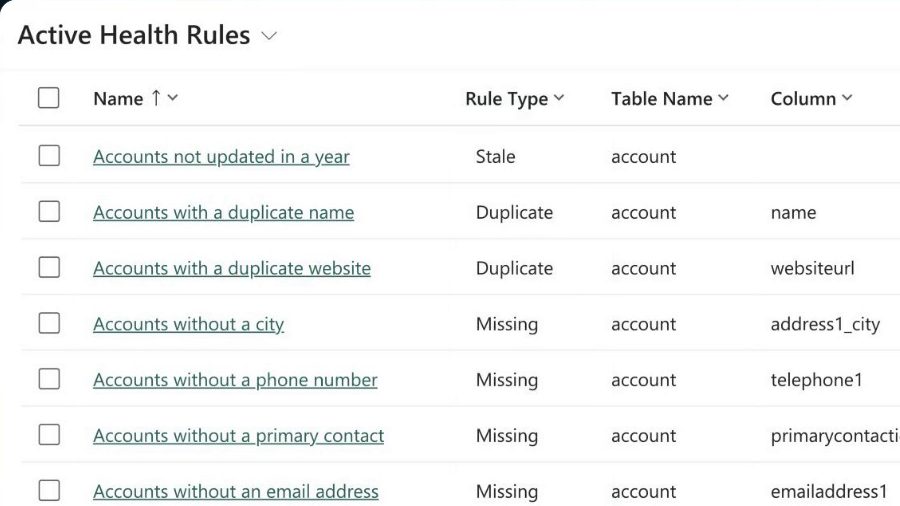
Task: Open the Rule Type column filter menu
Action: click(559, 98)
